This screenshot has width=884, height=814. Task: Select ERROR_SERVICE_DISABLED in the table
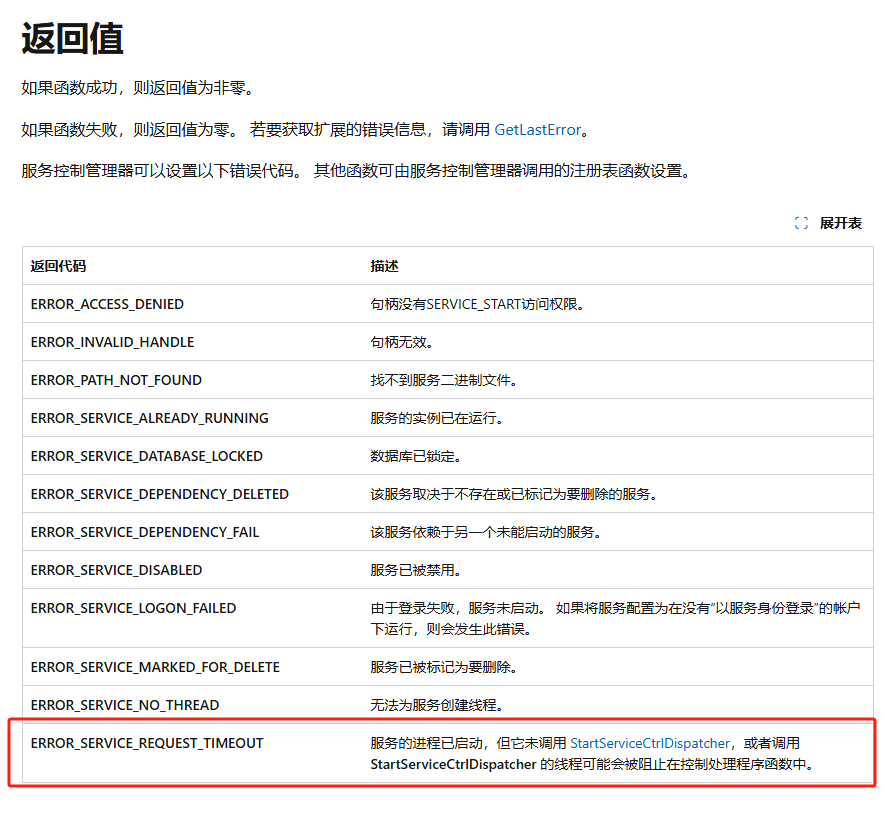pos(116,570)
